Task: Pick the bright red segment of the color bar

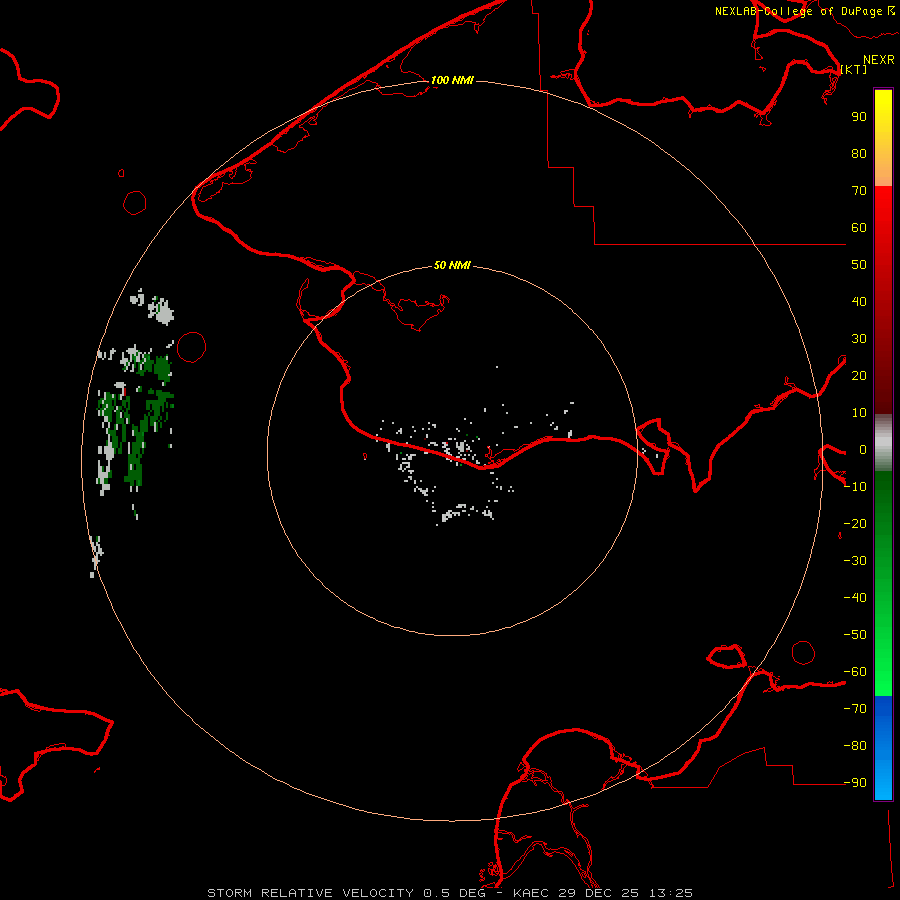Action: point(883,210)
